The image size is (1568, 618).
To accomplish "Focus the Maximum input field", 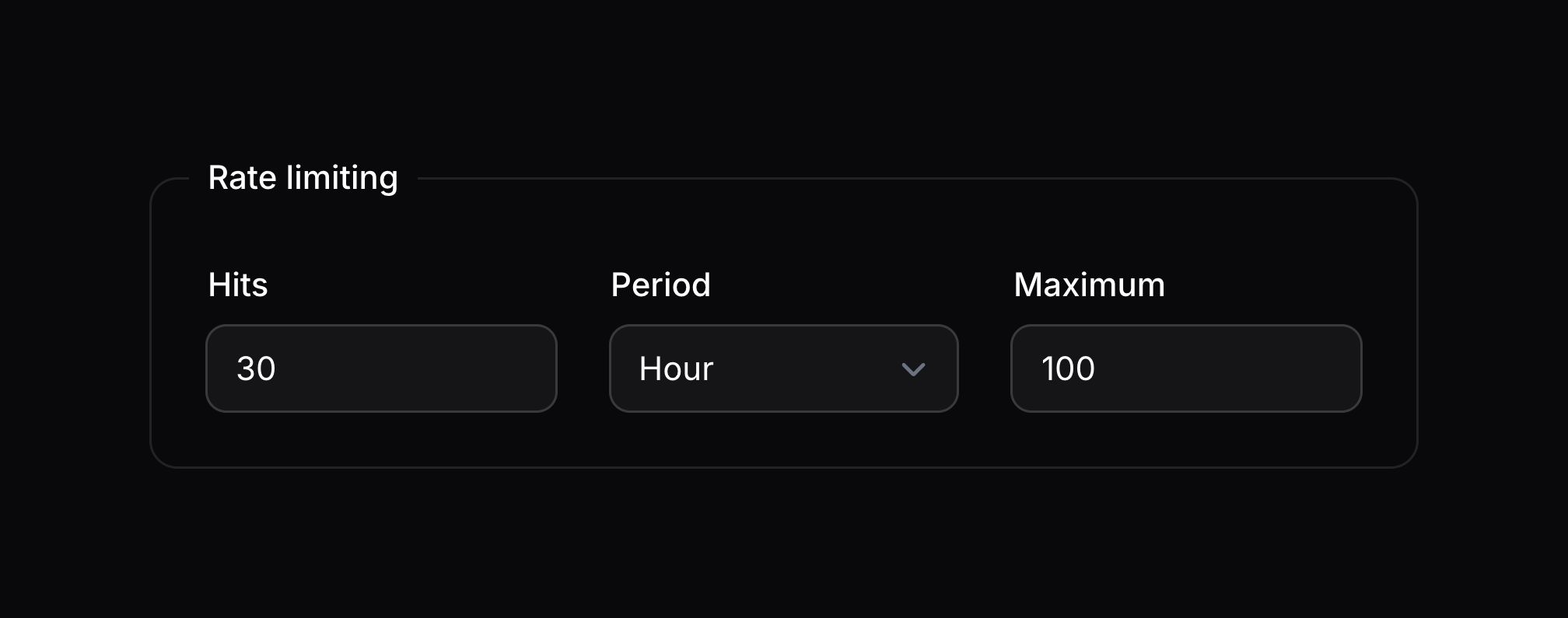I will tap(1186, 368).
